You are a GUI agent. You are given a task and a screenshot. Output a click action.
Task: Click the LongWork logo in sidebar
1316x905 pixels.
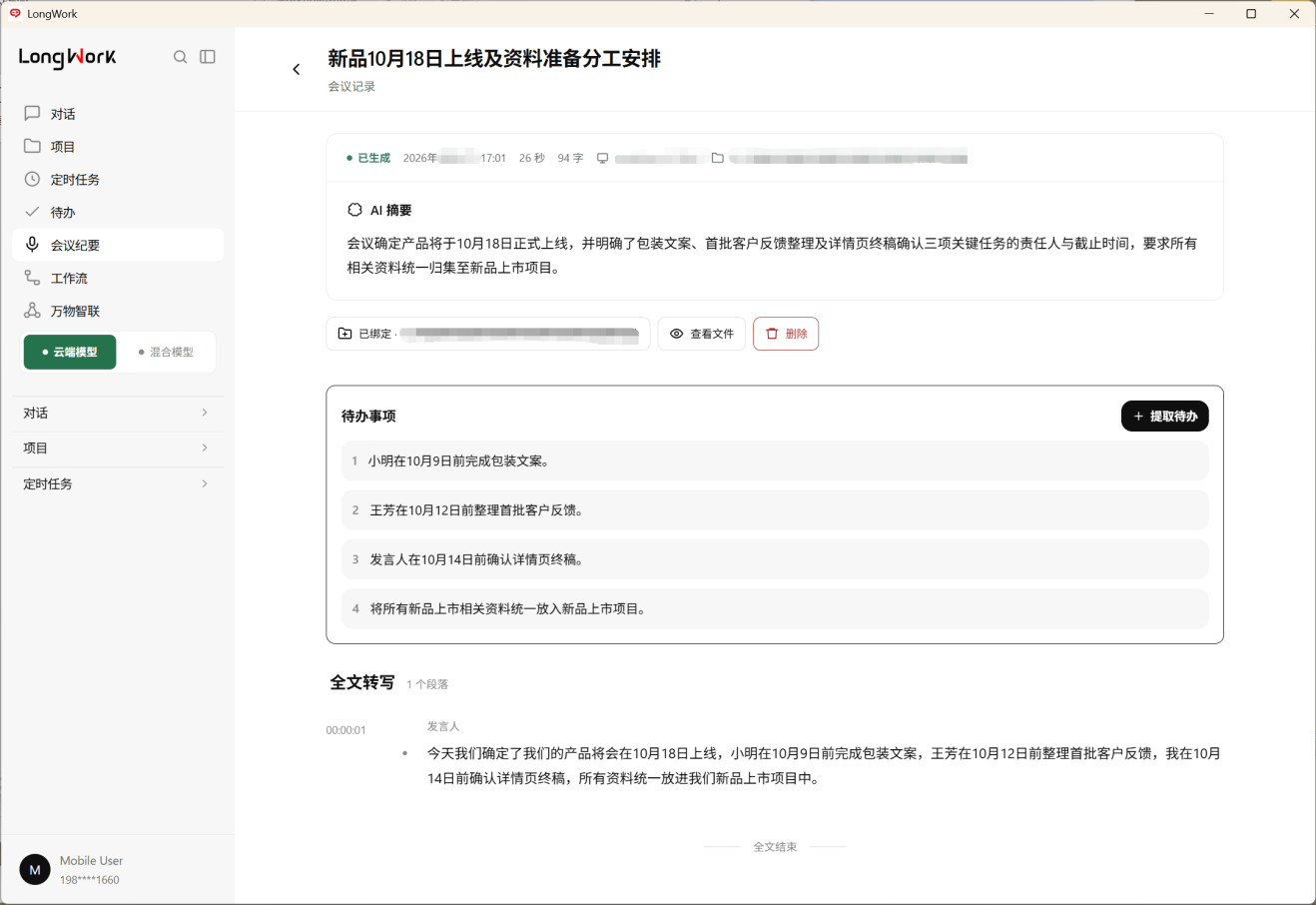click(68, 57)
